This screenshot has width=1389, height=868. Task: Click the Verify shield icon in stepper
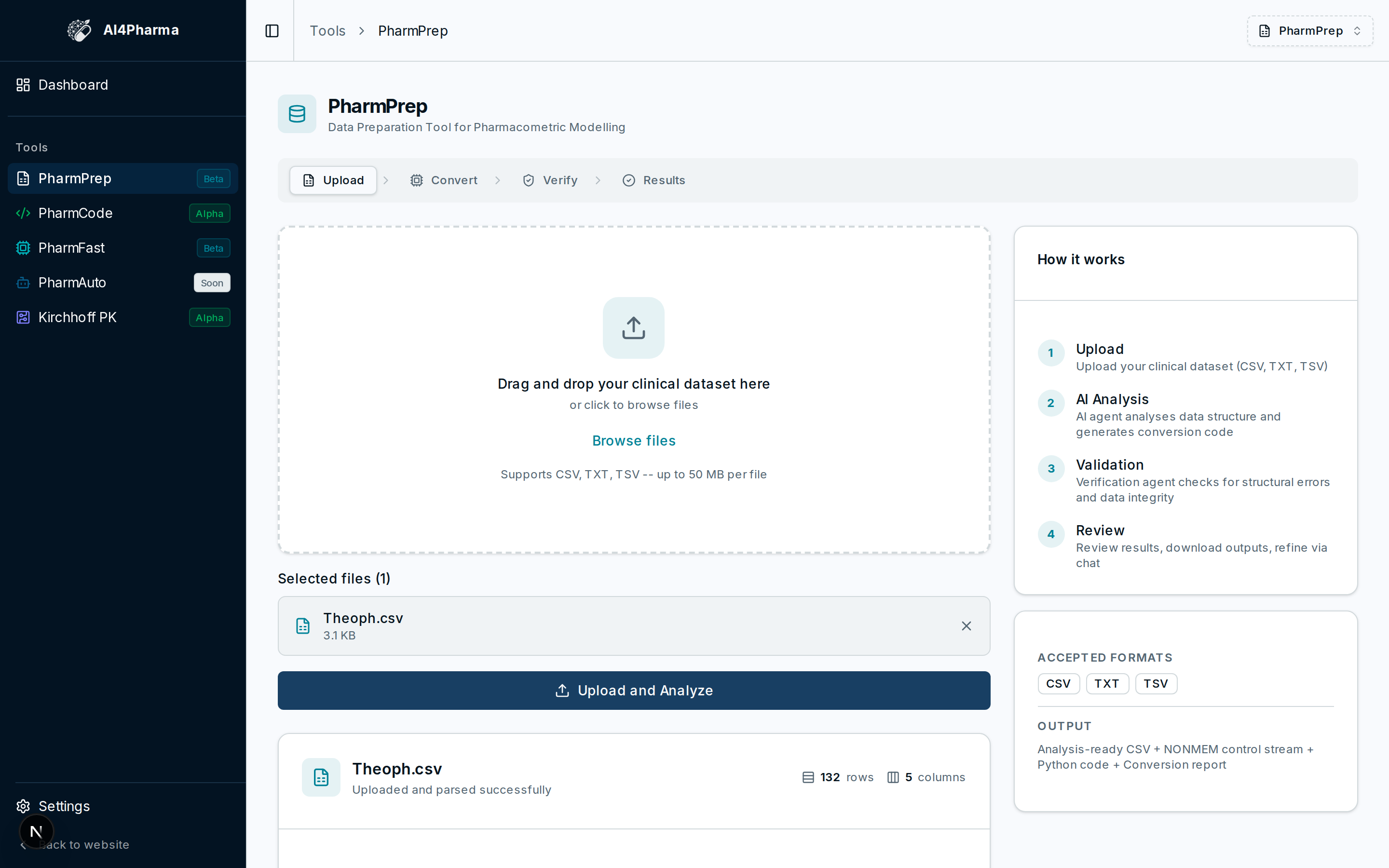[529, 180]
